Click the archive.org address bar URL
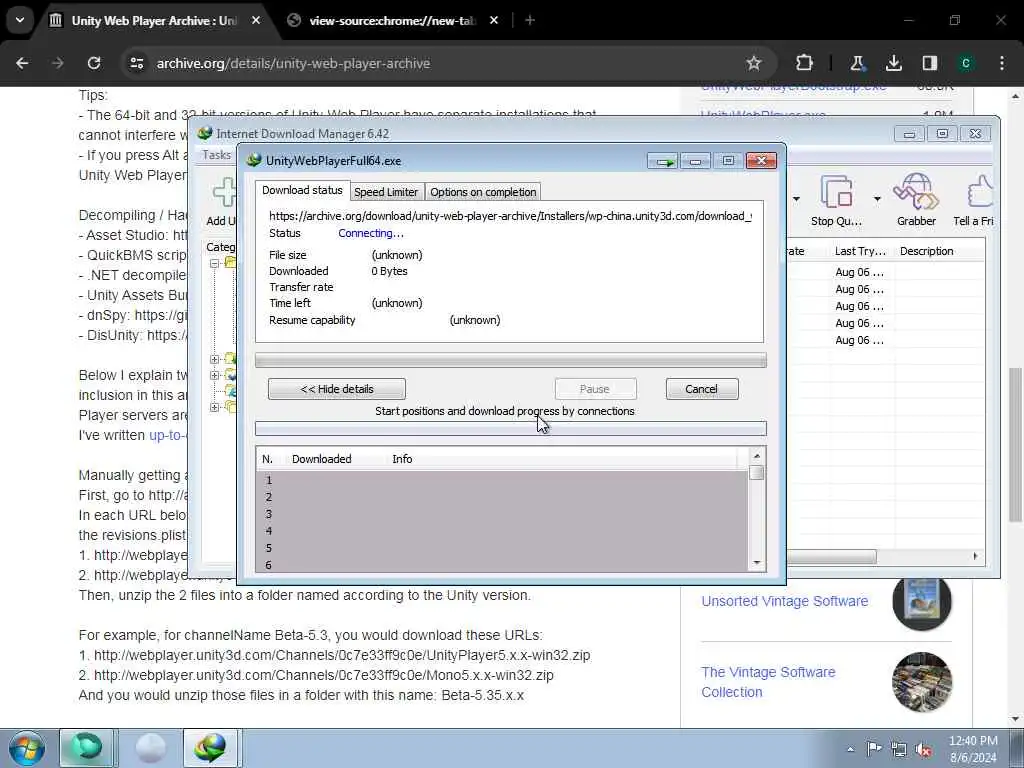 tap(293, 63)
